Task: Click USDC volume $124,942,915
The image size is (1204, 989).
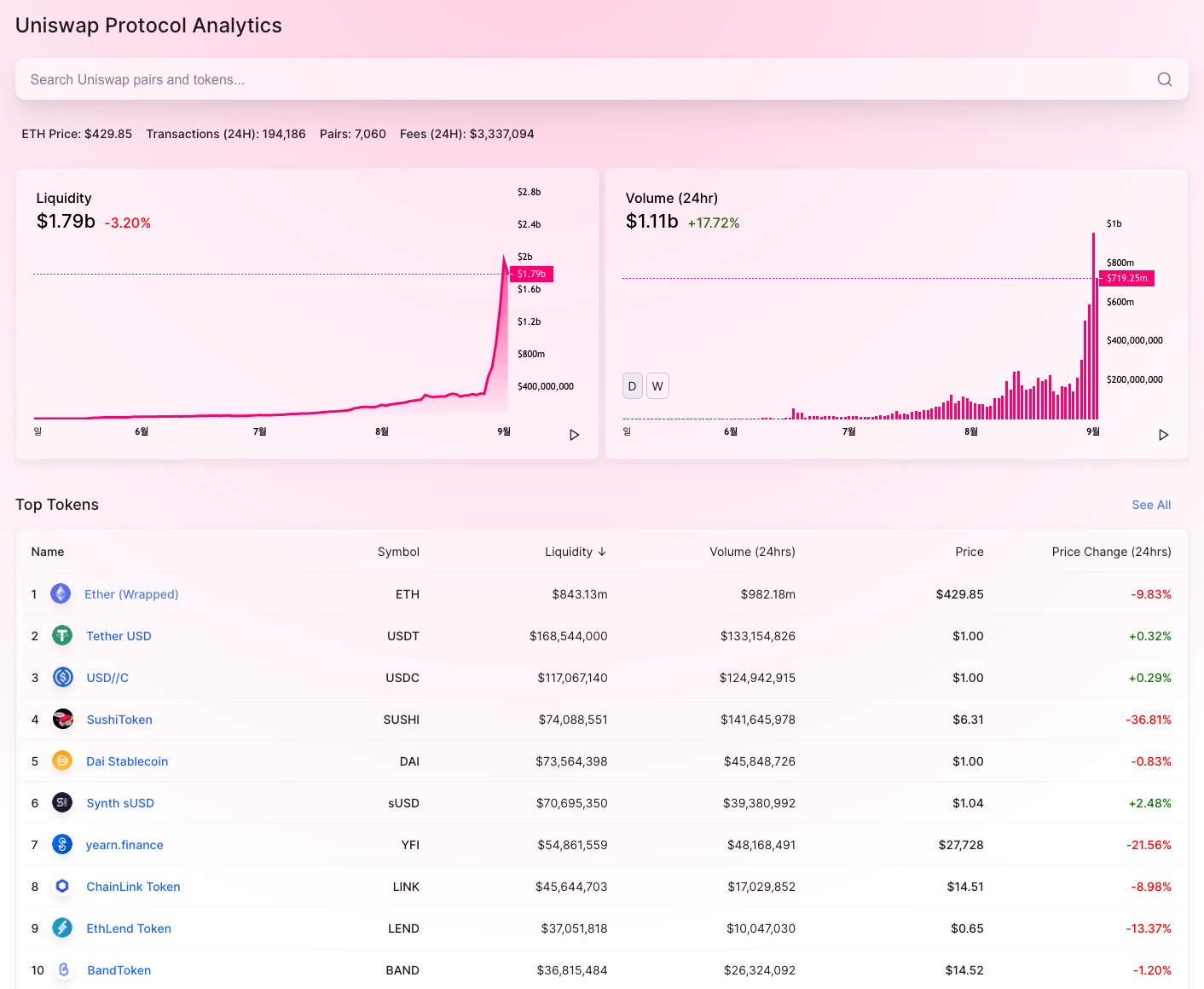Action: pyautogui.click(x=757, y=678)
